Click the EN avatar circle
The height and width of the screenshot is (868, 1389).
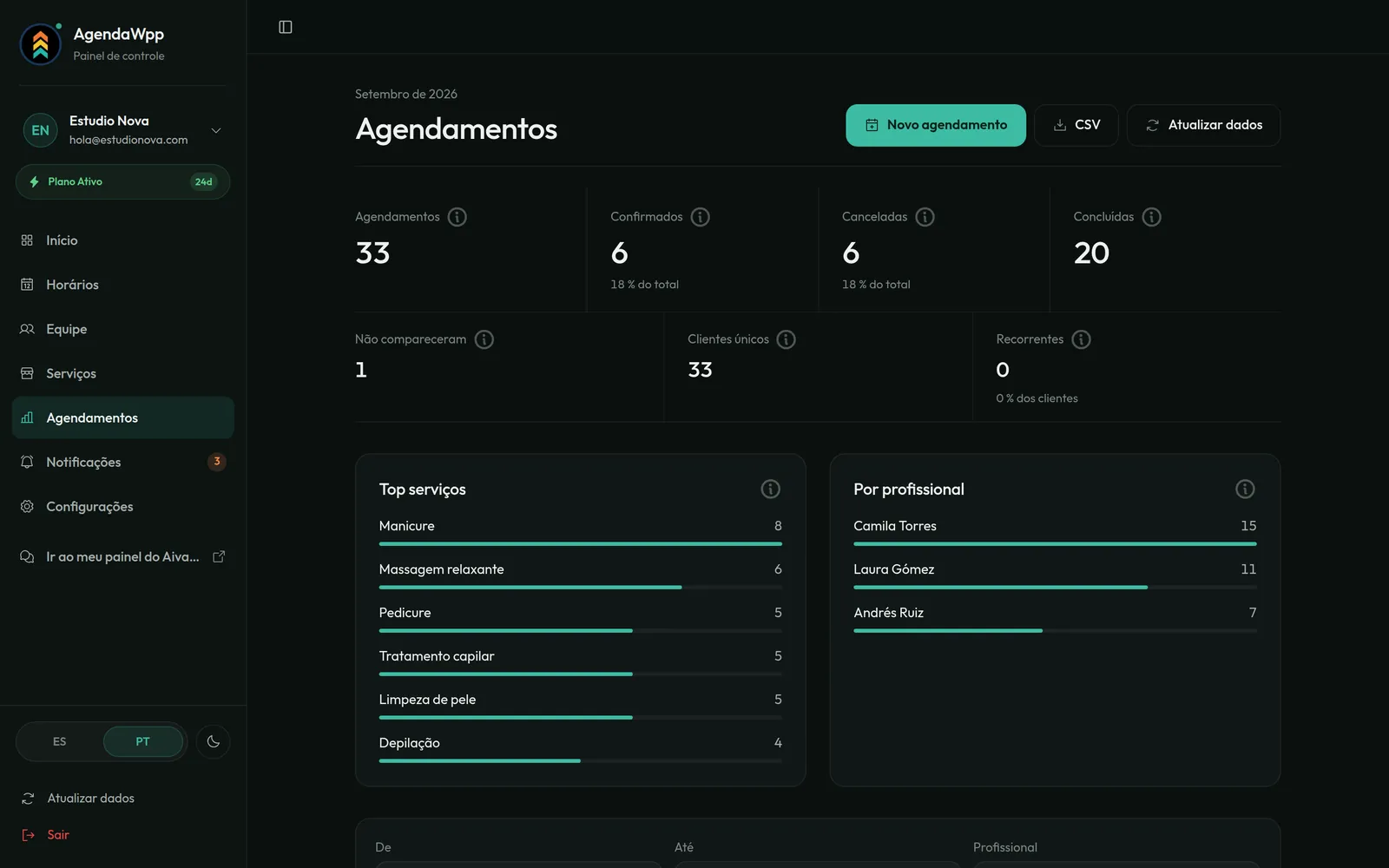coord(40,130)
